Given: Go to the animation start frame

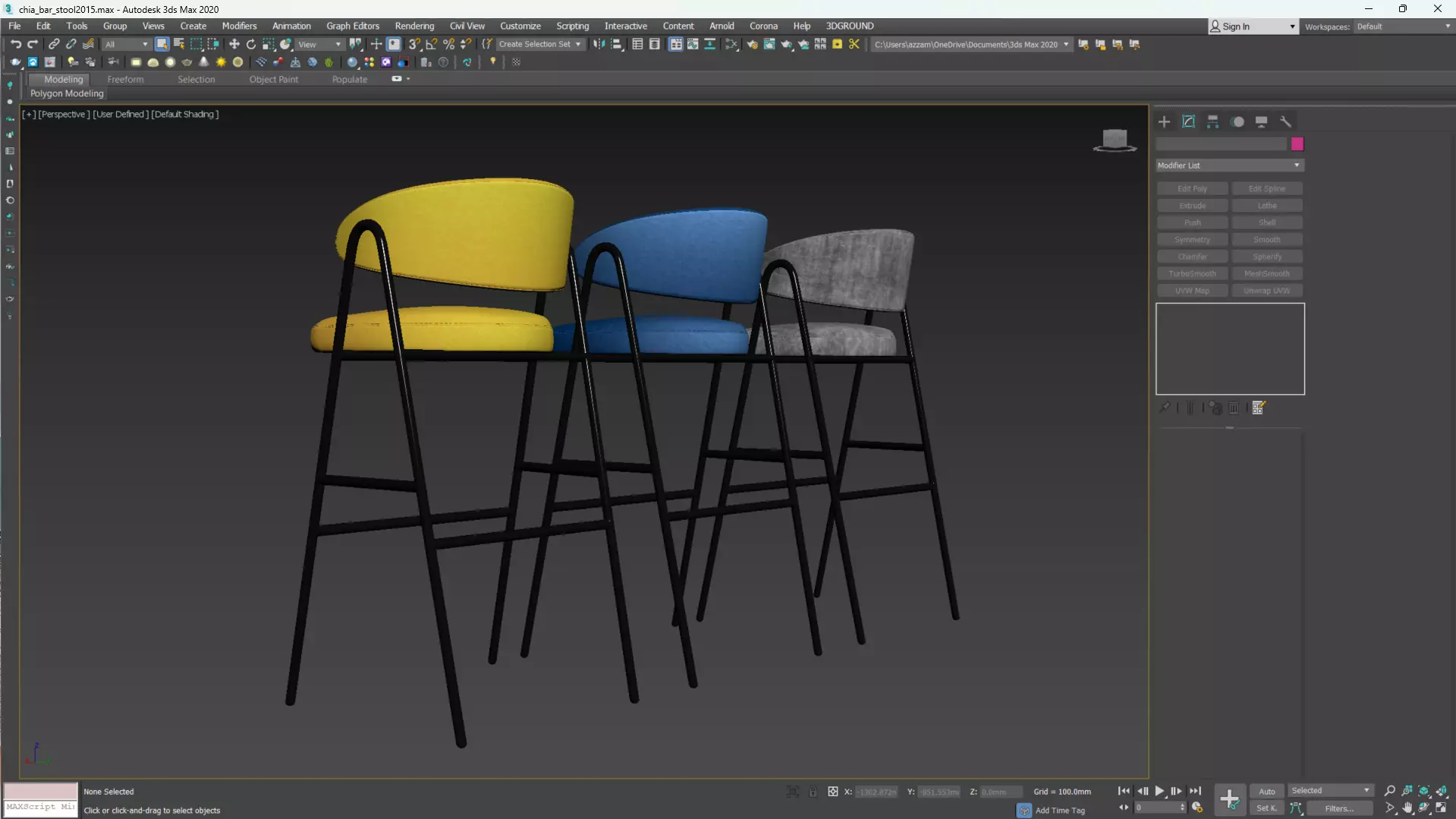Looking at the screenshot, I should pyautogui.click(x=1124, y=791).
